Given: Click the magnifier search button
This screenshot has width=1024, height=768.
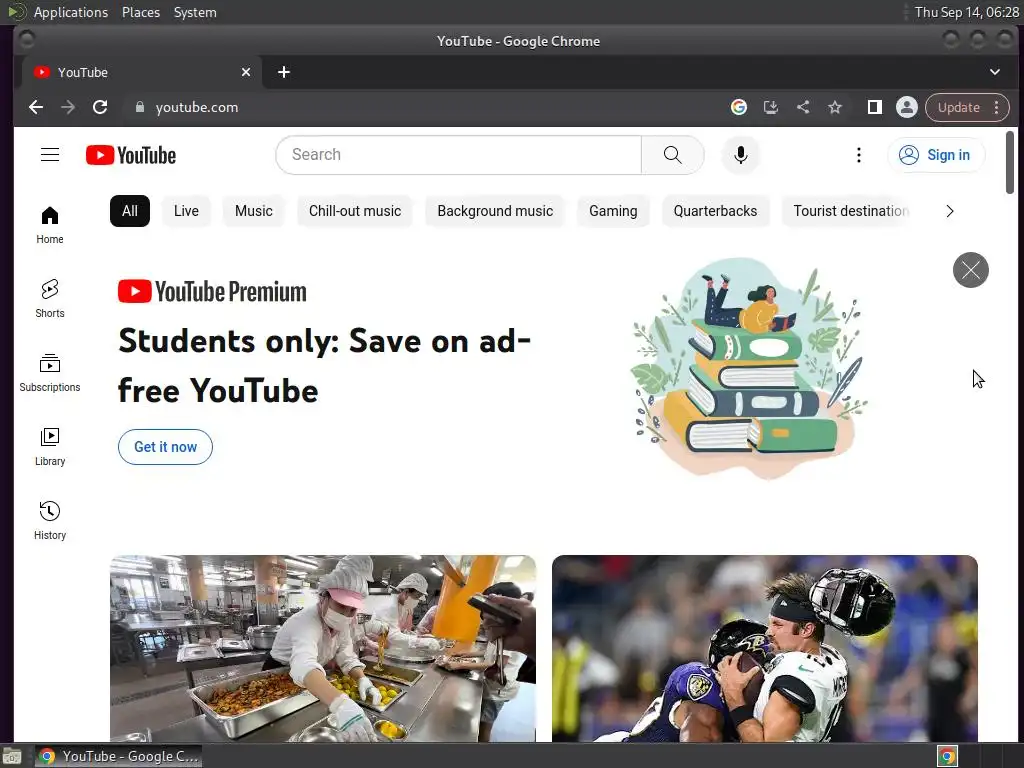Looking at the screenshot, I should pos(672,155).
